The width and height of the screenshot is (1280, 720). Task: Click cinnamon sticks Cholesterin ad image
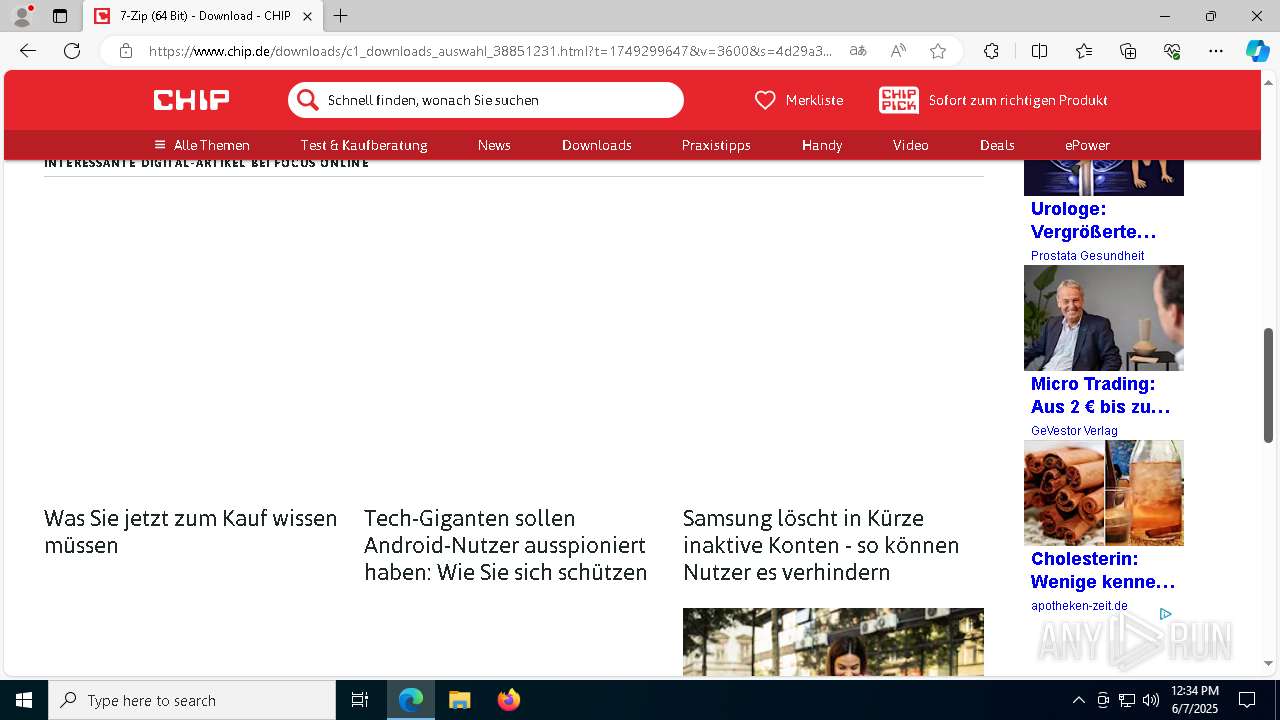(x=1104, y=493)
